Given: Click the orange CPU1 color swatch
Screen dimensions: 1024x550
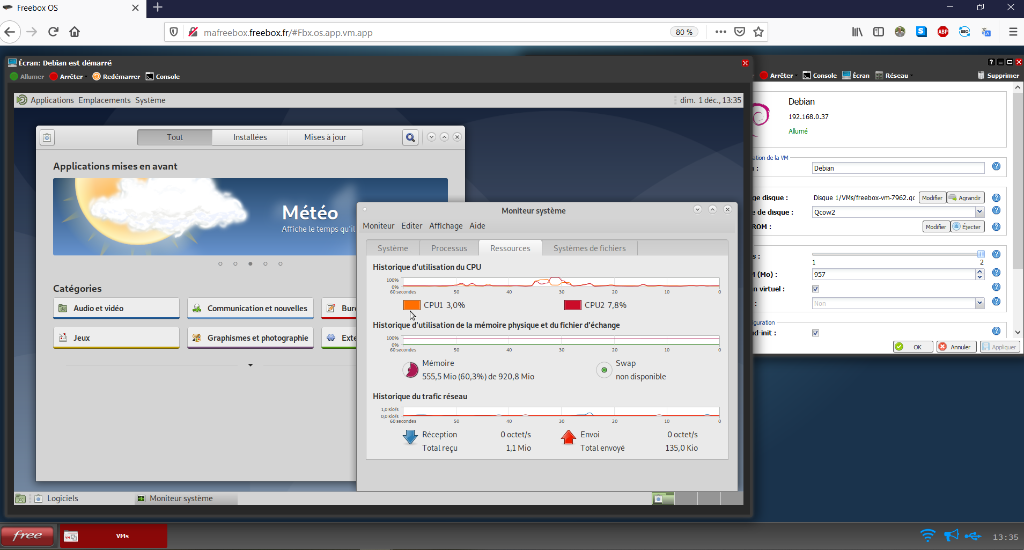Looking at the screenshot, I should [x=411, y=305].
